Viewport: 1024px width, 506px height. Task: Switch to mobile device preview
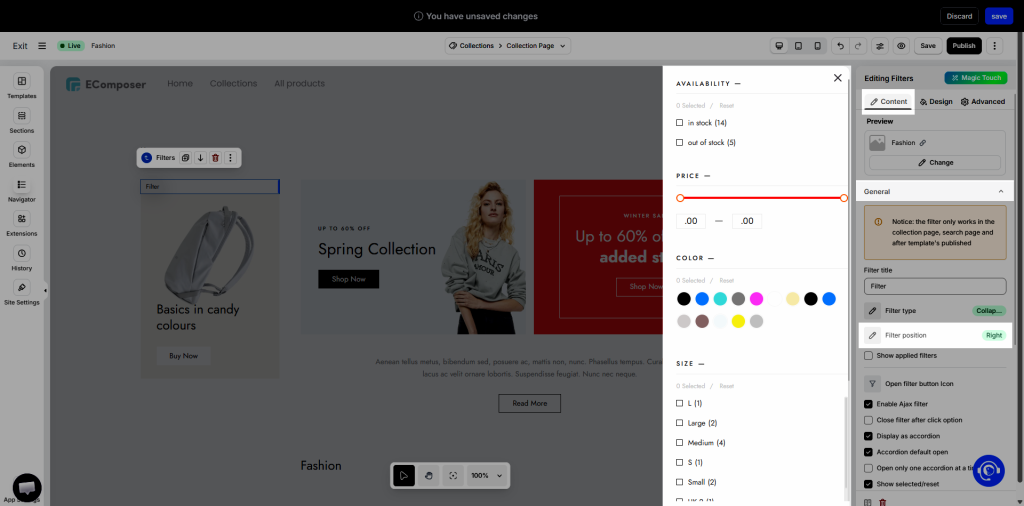pyautogui.click(x=817, y=46)
